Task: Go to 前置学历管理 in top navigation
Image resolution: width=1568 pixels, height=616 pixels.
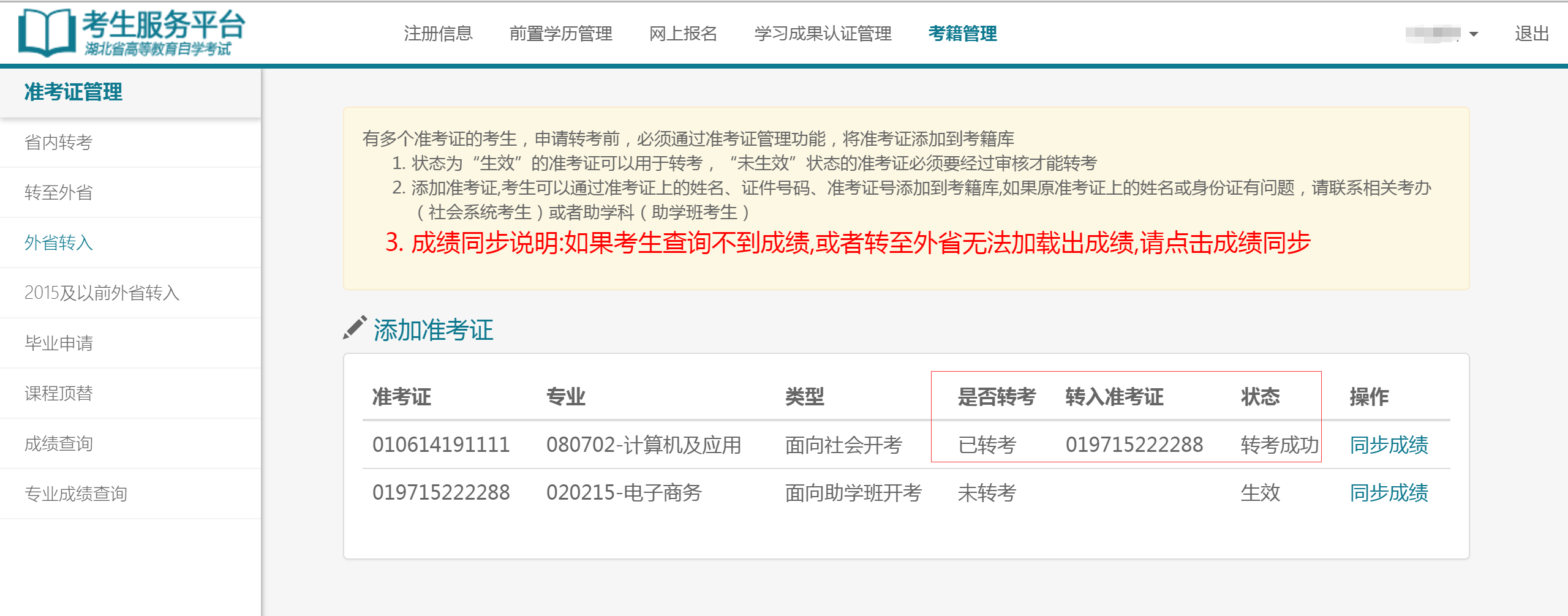Action: tap(560, 34)
